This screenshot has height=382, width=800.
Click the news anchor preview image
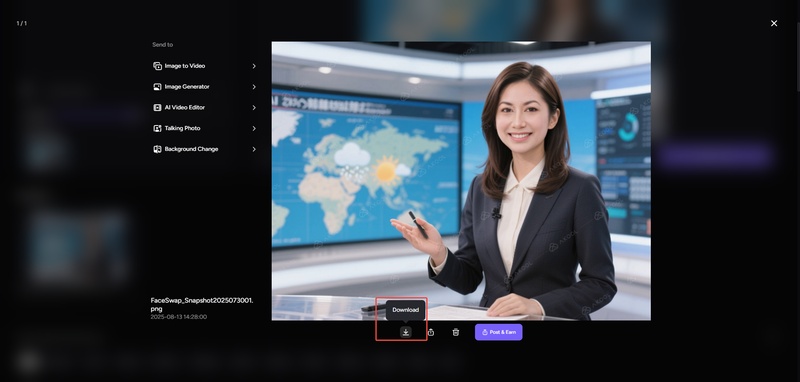[x=461, y=181]
